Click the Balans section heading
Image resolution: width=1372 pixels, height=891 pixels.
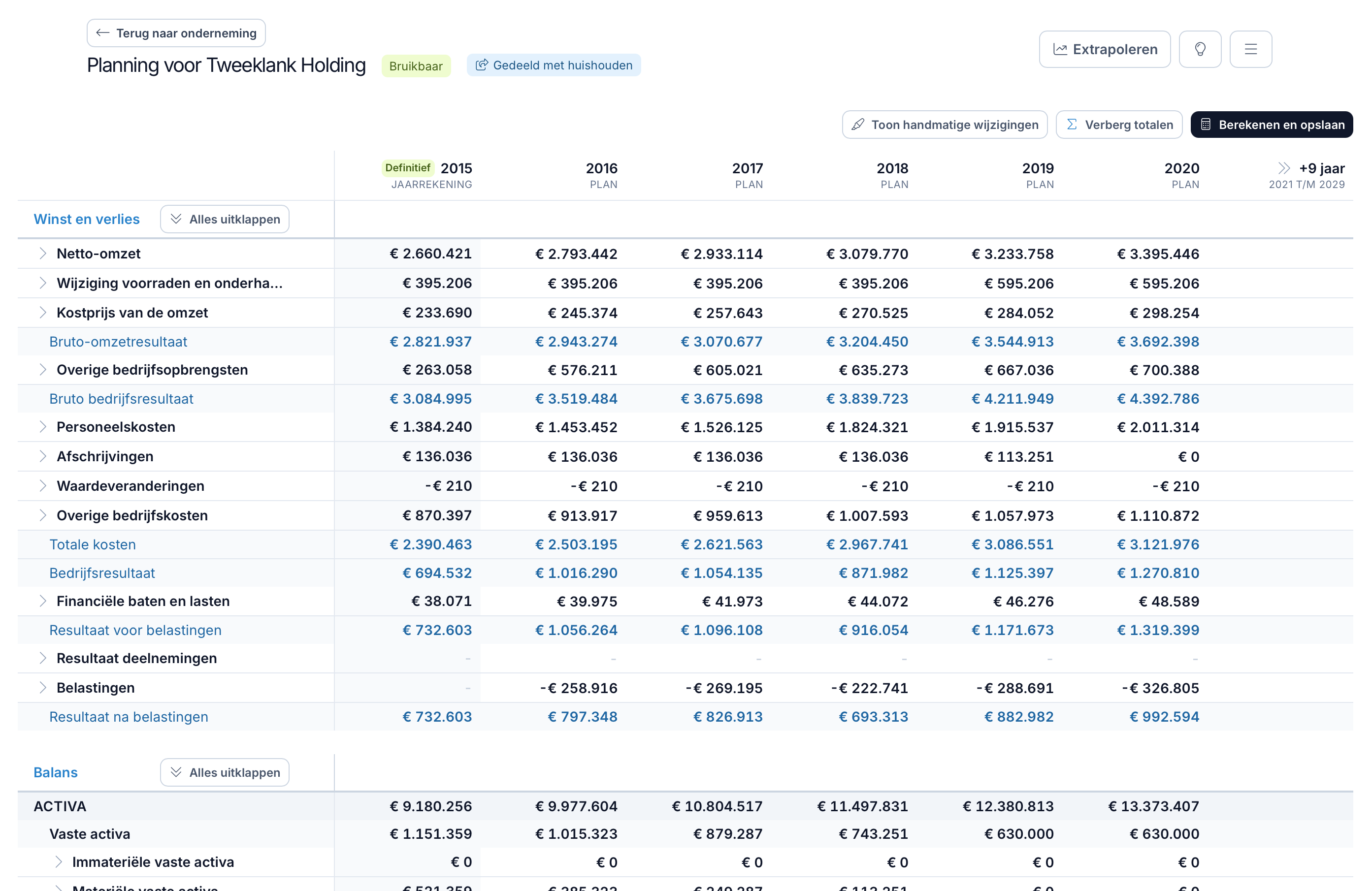(55, 772)
